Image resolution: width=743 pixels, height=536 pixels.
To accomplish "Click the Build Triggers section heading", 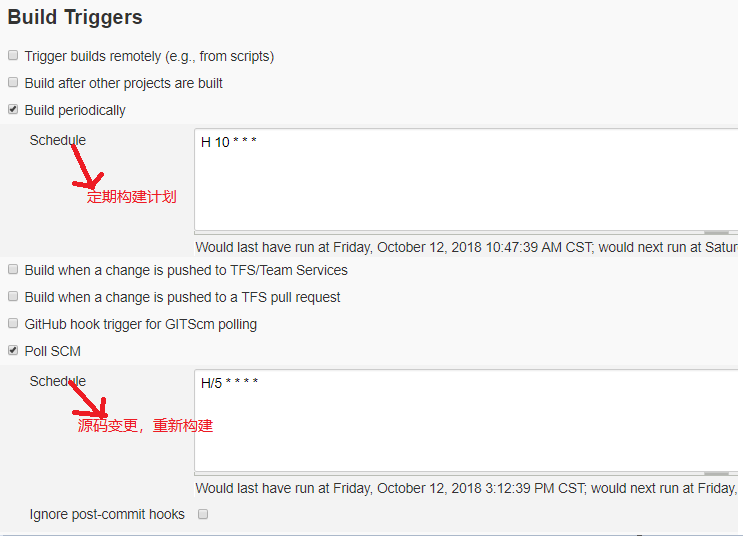I will pos(75,18).
